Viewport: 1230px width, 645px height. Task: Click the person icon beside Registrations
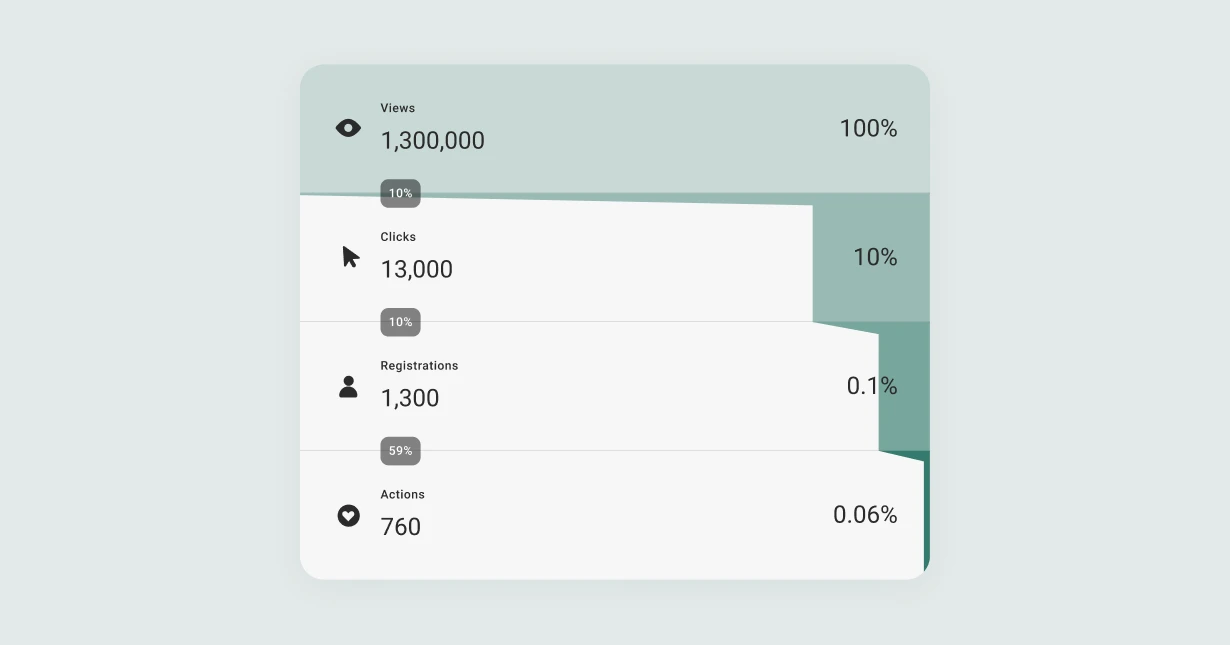(x=348, y=387)
